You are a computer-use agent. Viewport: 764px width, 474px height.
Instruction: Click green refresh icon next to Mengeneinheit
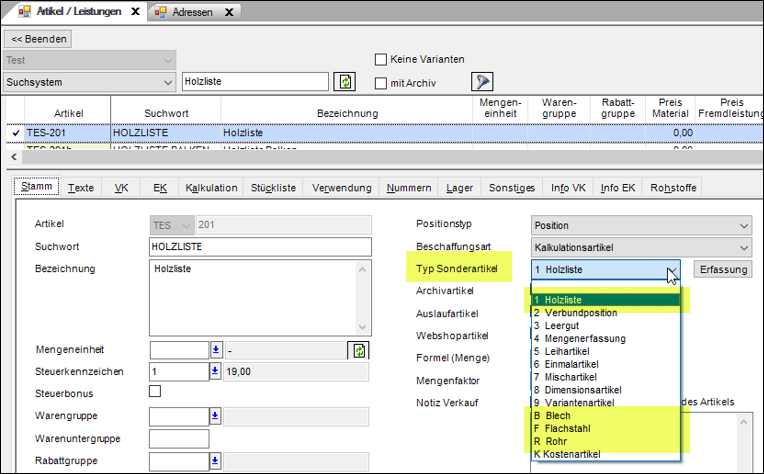(358, 350)
